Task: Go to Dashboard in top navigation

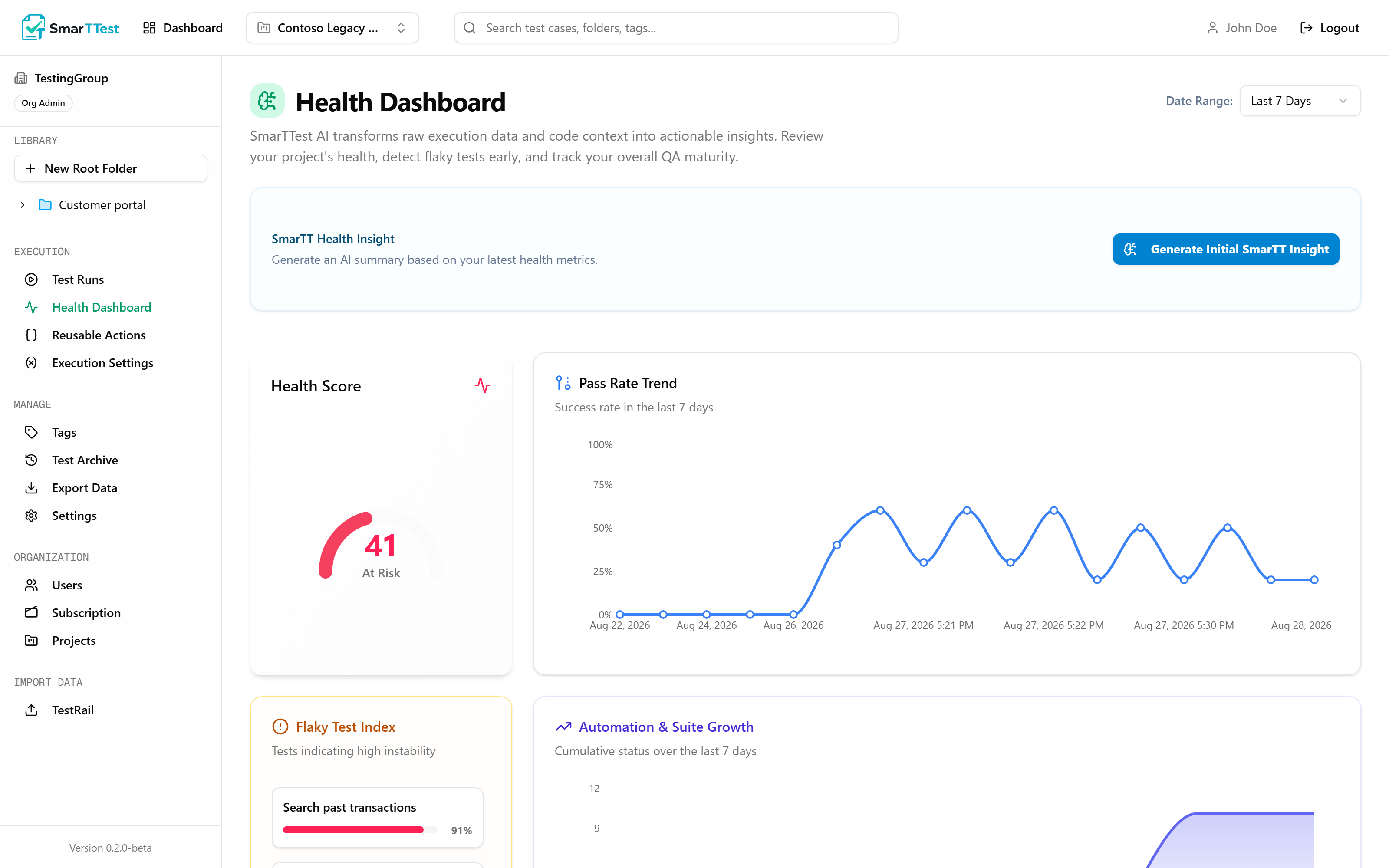Action: coord(182,27)
